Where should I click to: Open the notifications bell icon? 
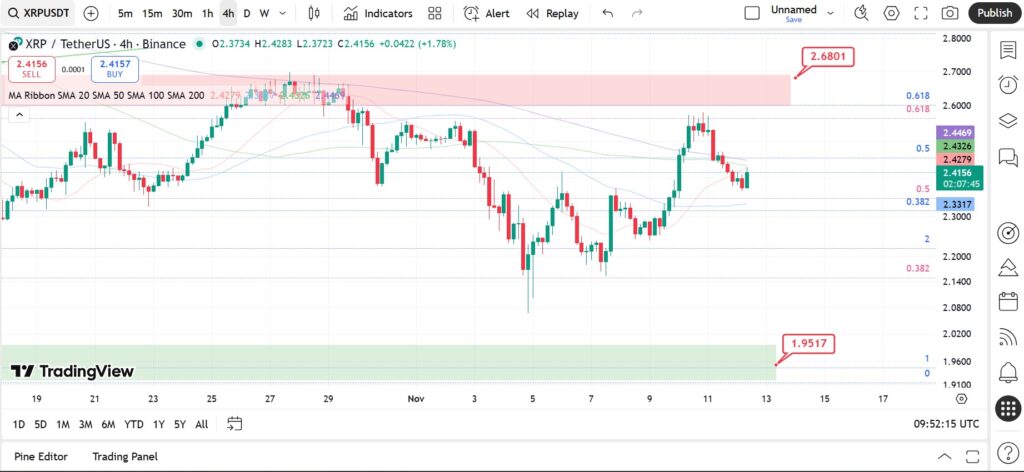pos(1008,373)
